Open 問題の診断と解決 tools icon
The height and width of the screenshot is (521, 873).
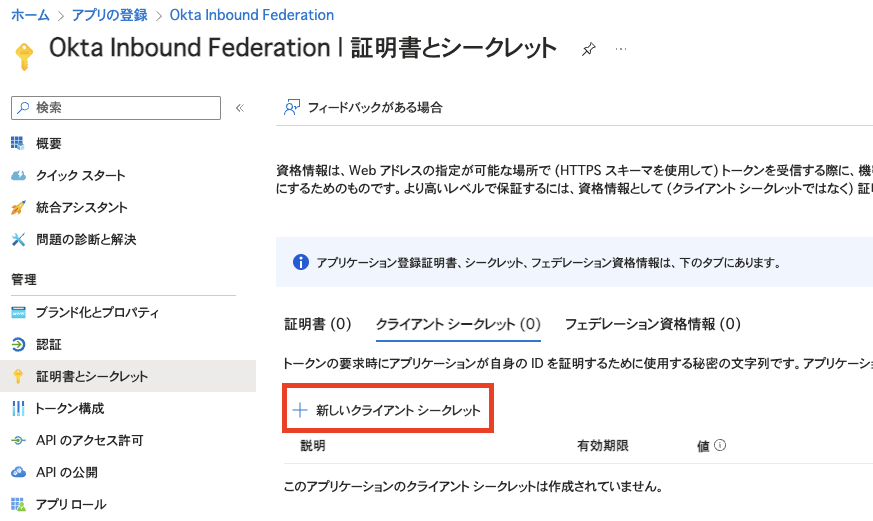coord(18,239)
